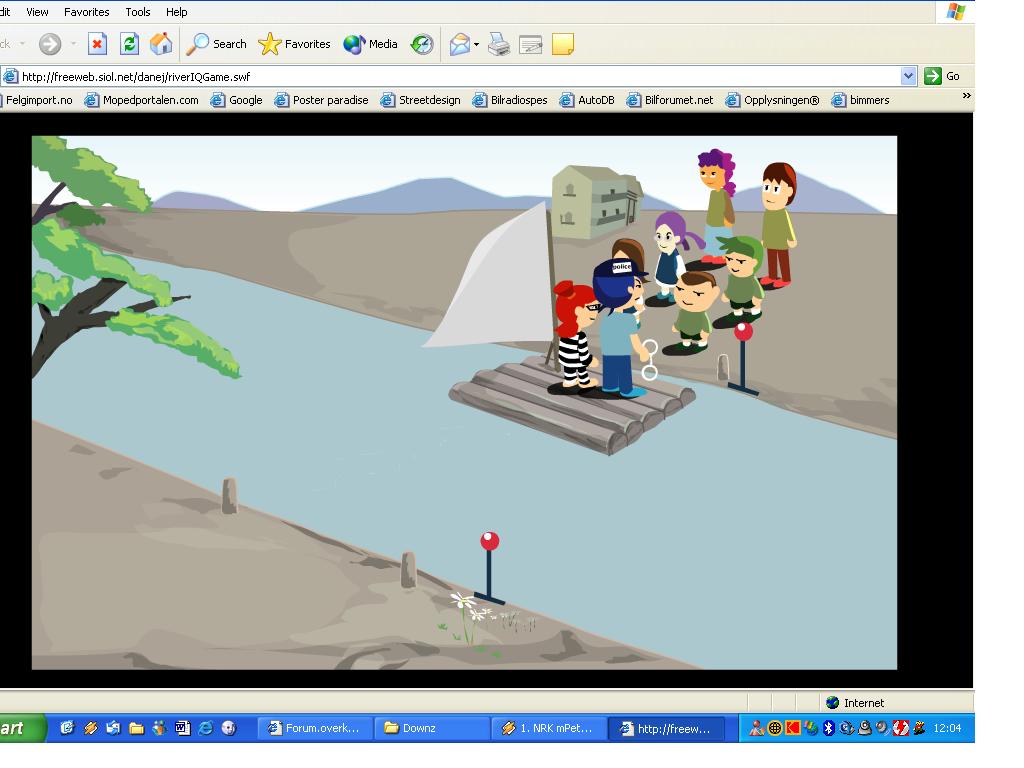The image size is (1024, 768).
Task: Launch Internet Explorer from quick launch
Action: [205, 728]
